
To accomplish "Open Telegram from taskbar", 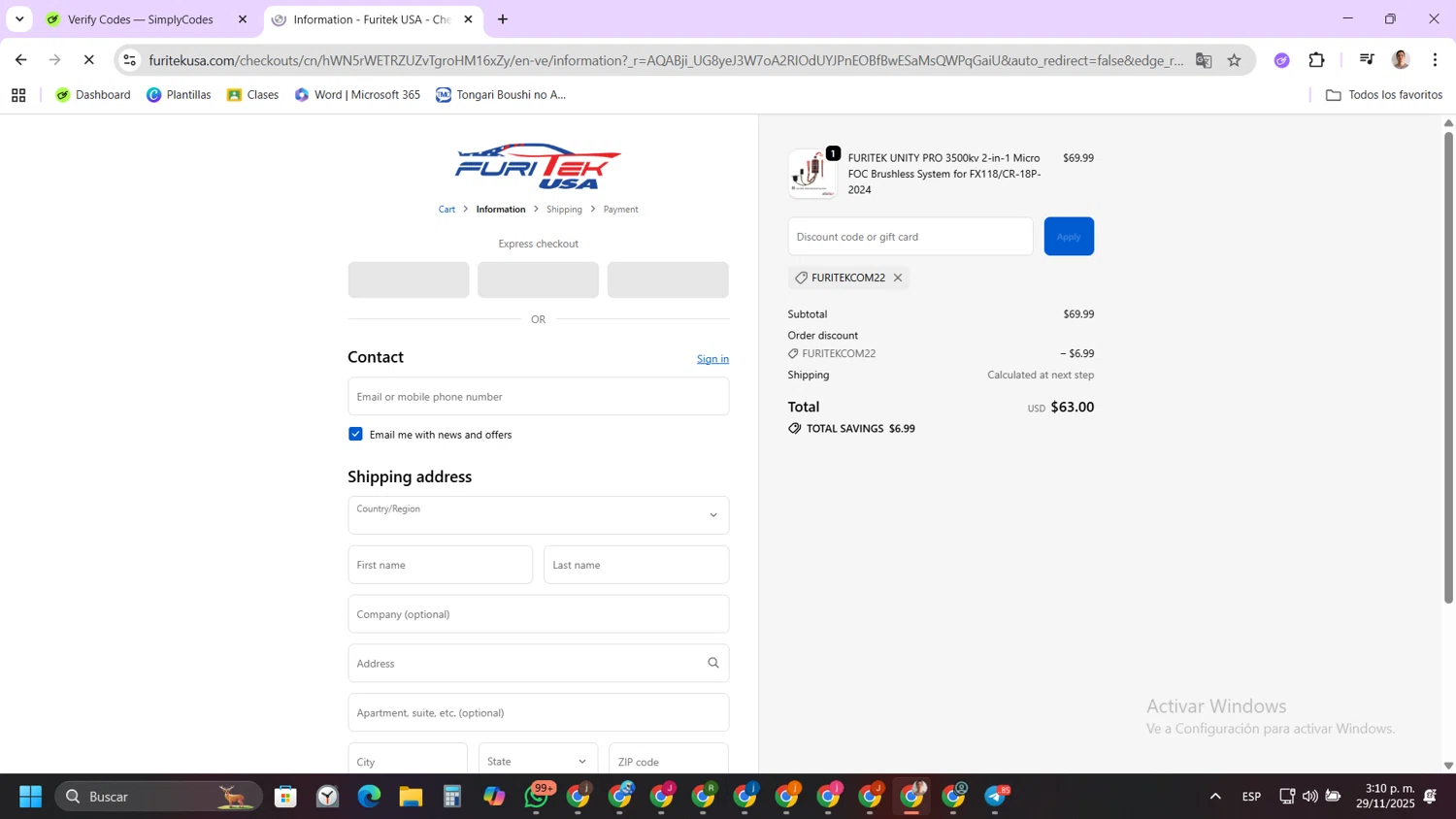I will click(996, 797).
